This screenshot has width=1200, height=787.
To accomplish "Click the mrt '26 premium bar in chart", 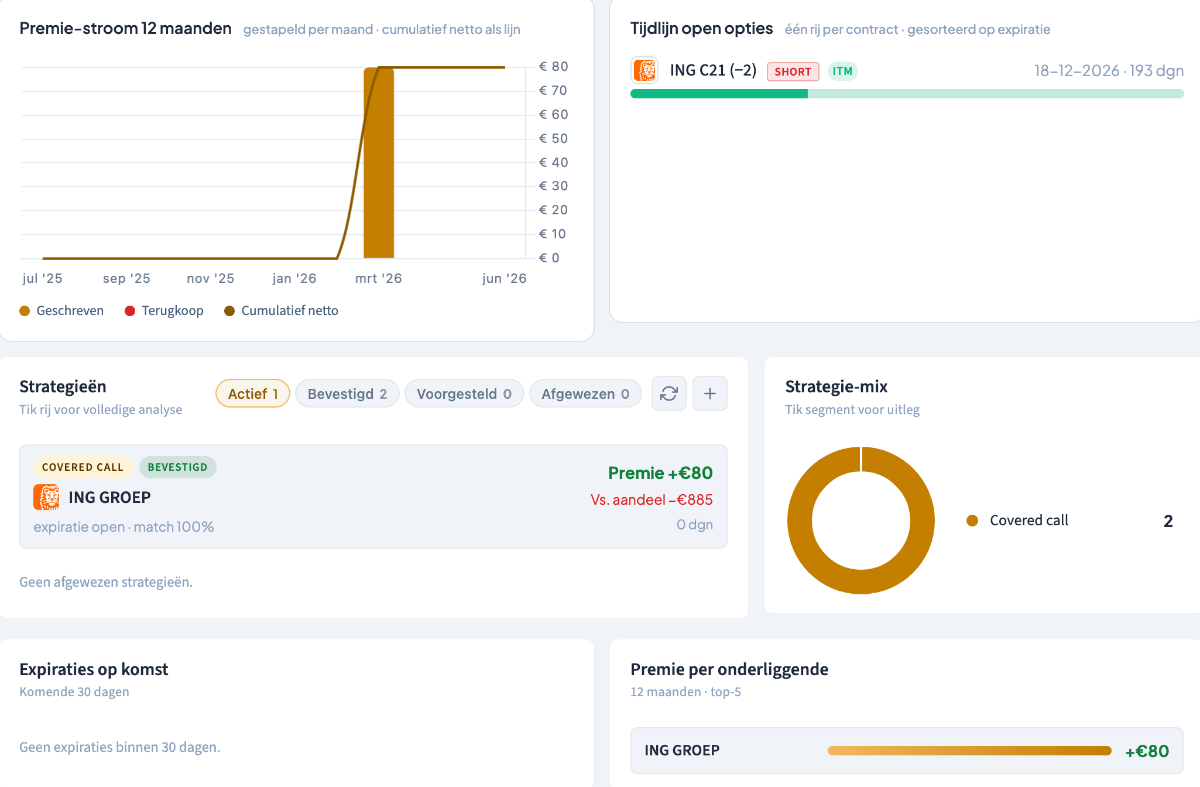I will tap(378, 163).
